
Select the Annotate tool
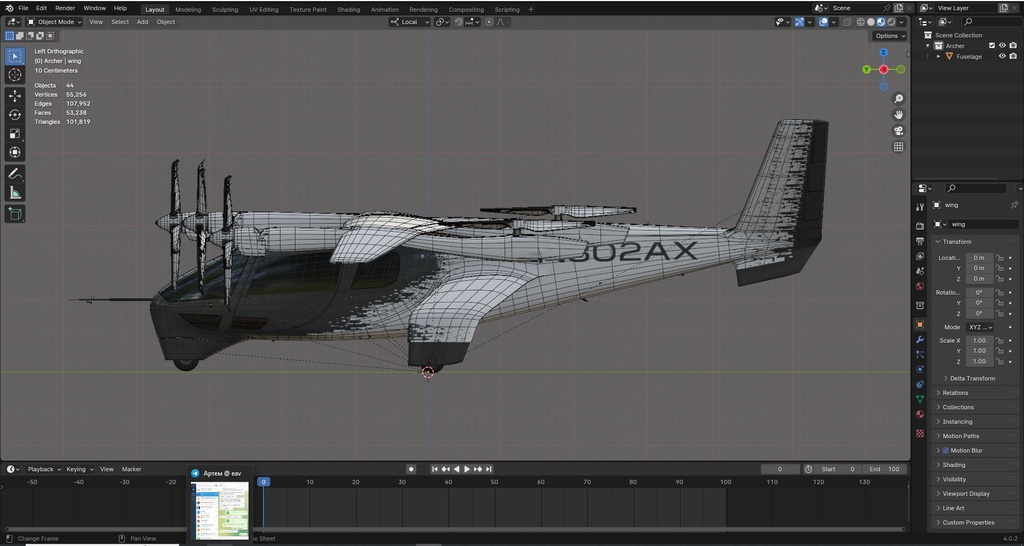(15, 174)
